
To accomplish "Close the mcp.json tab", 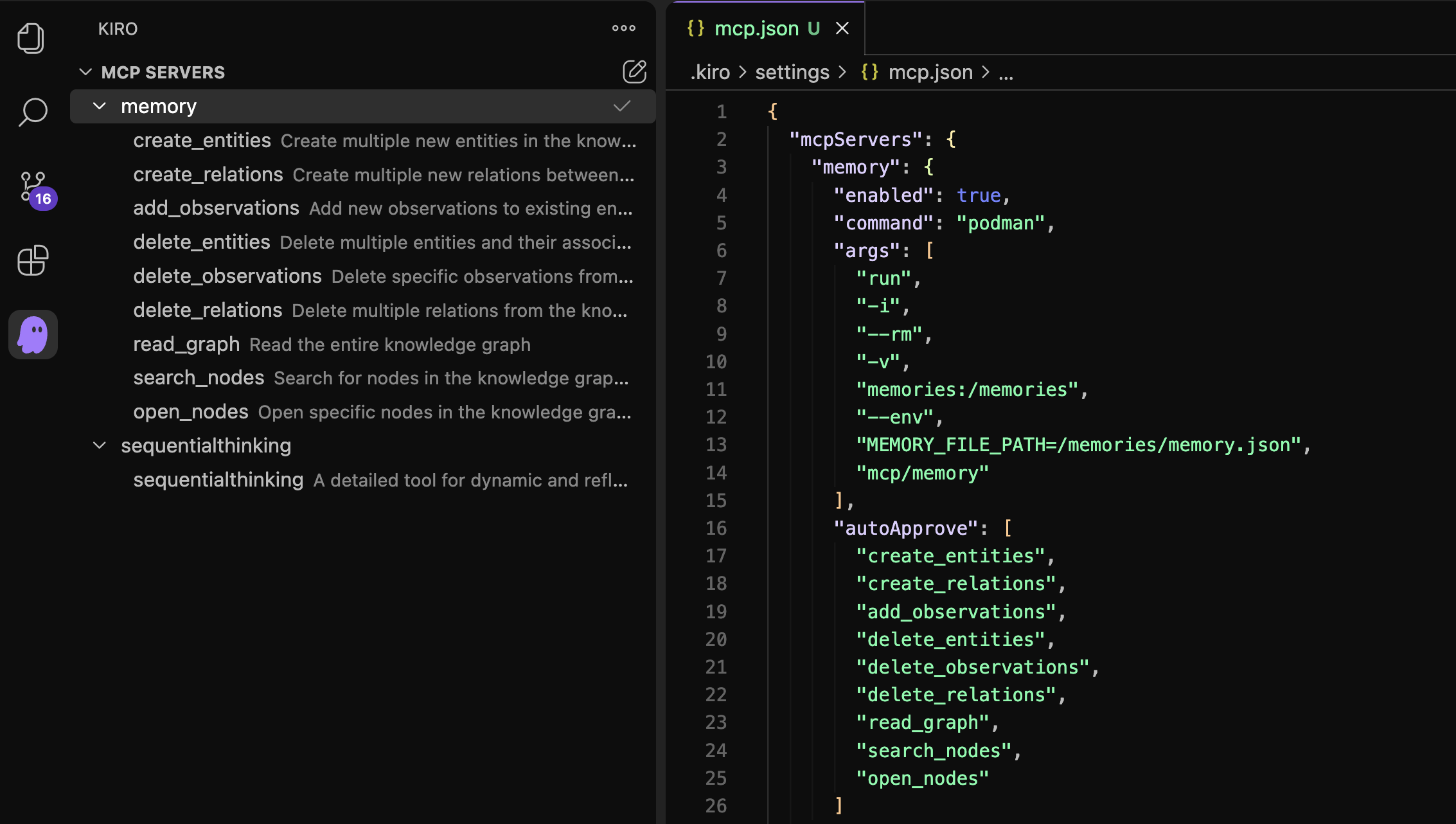I will (x=842, y=28).
